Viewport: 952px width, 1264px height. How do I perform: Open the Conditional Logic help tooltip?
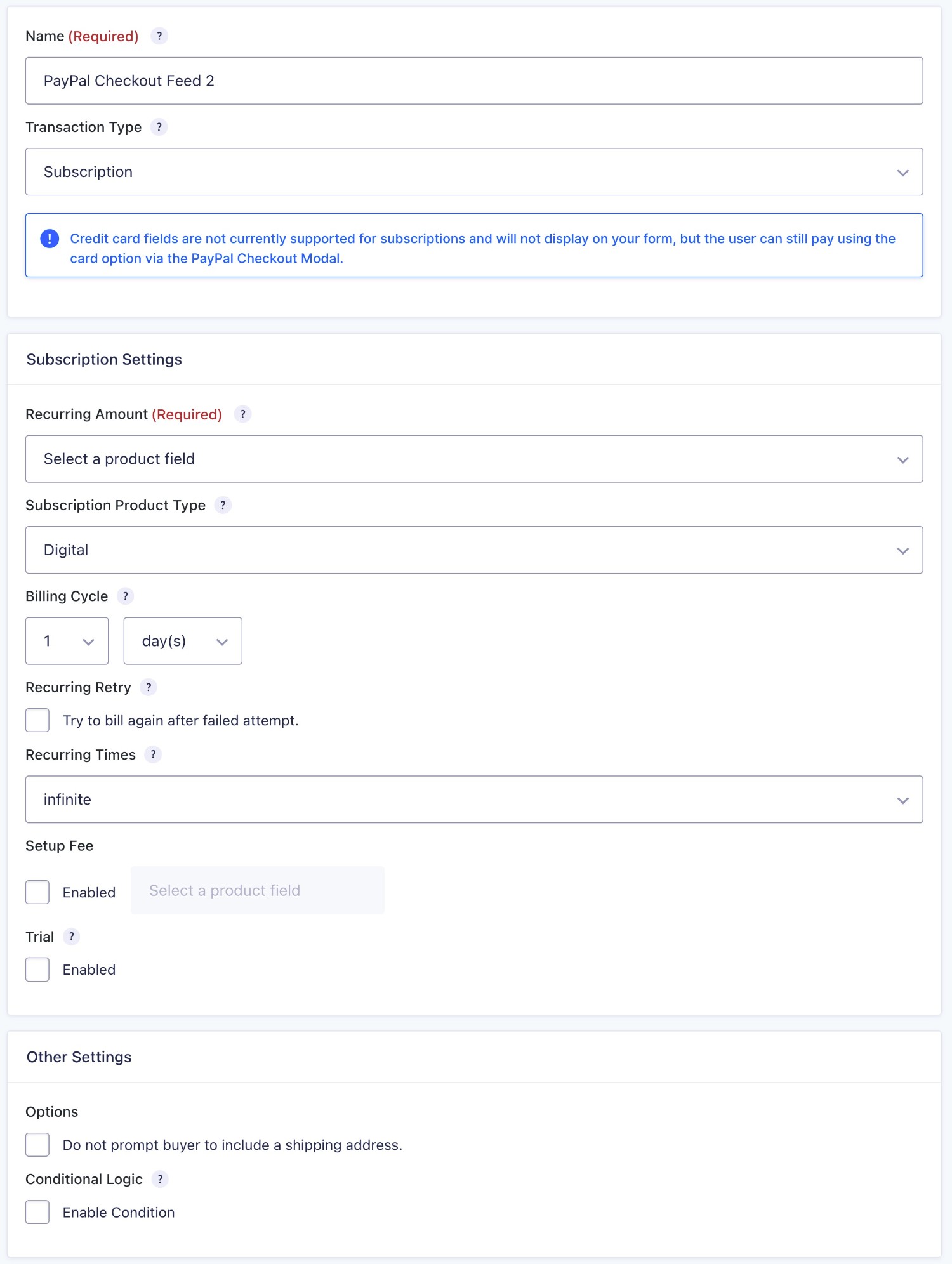click(x=160, y=1179)
